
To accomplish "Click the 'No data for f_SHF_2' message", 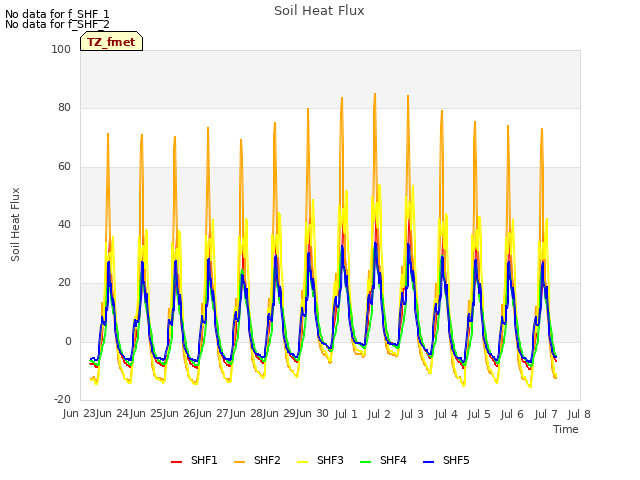I will coord(57,24).
